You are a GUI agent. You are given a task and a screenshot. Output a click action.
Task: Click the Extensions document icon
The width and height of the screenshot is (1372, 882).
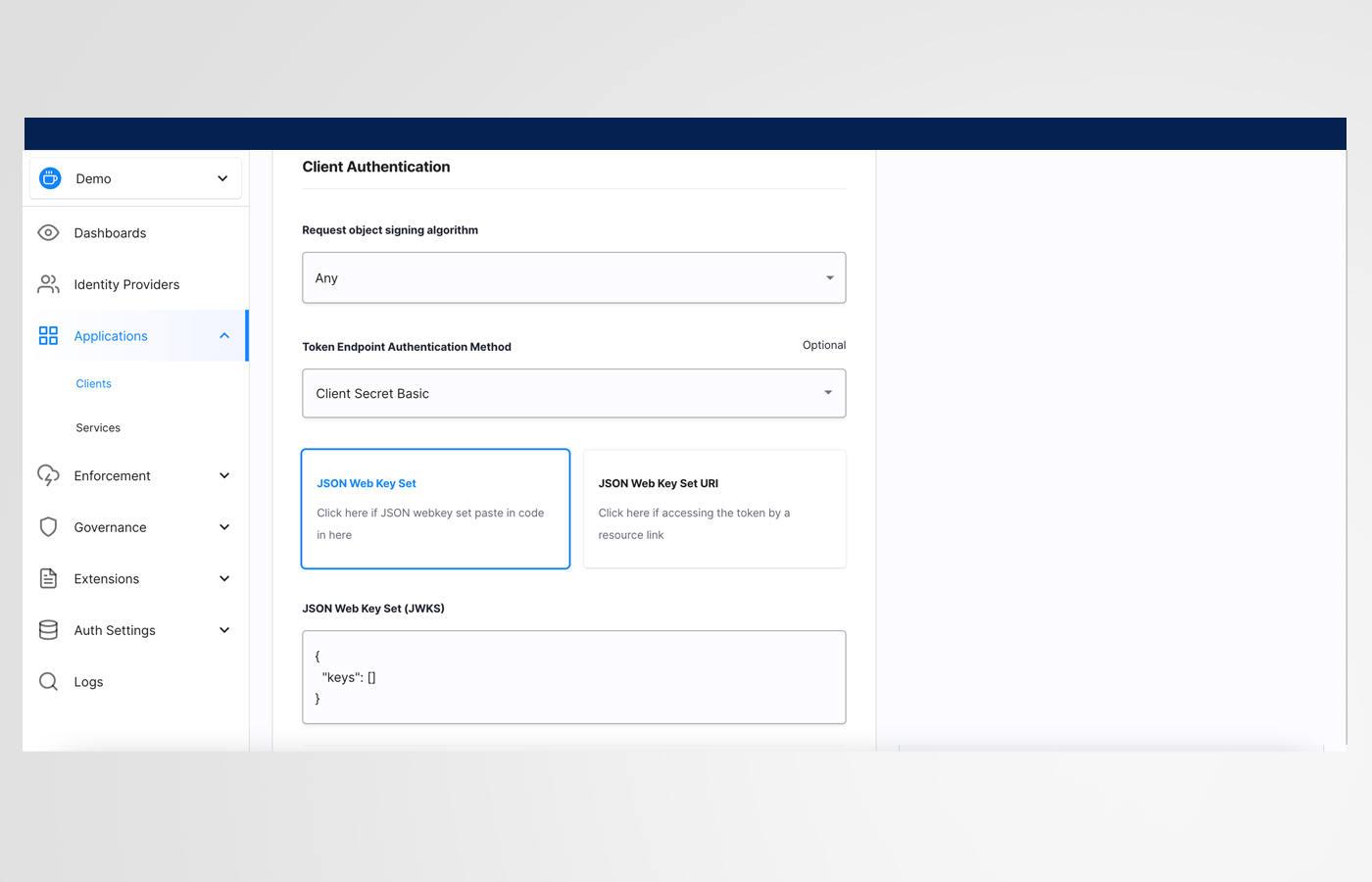tap(48, 578)
